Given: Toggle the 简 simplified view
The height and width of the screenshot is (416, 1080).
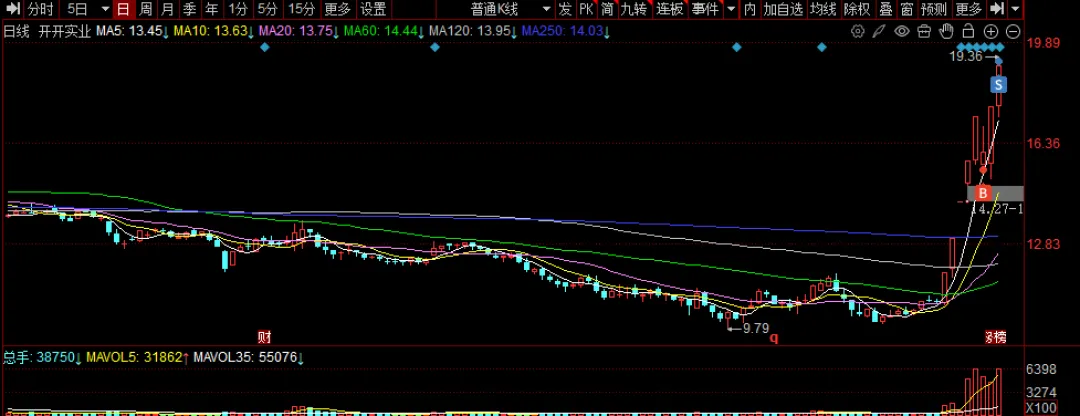Looking at the screenshot, I should pos(607,10).
